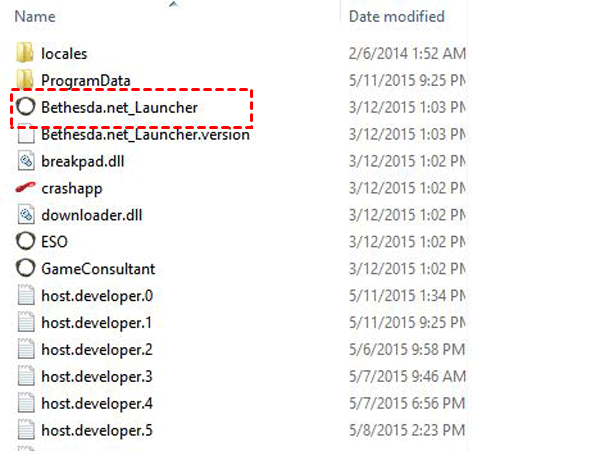Select the host.developer.4 file
Image resolution: width=600 pixels, height=451 pixels.
pyautogui.click(x=97, y=404)
